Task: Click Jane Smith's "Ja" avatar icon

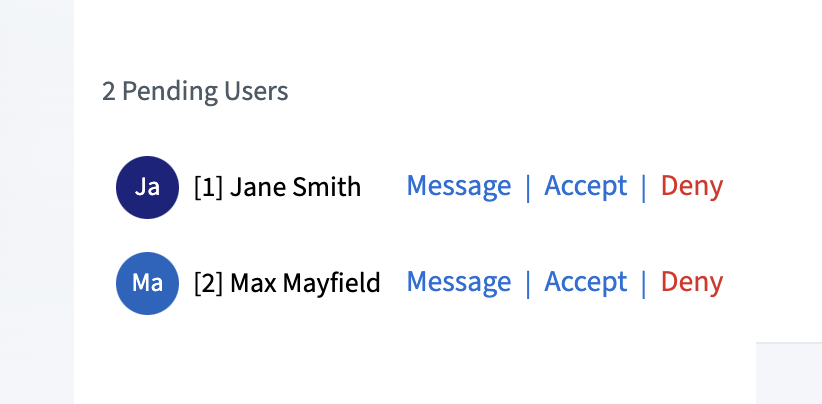Action: coord(147,187)
